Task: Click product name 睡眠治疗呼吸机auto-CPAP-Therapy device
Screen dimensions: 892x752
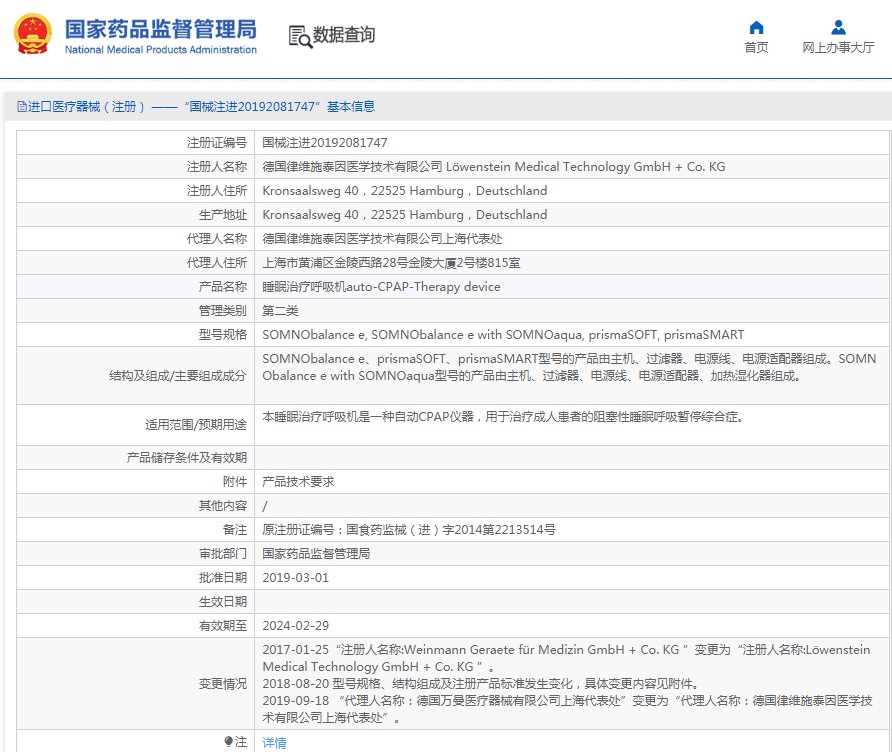Action: [381, 287]
